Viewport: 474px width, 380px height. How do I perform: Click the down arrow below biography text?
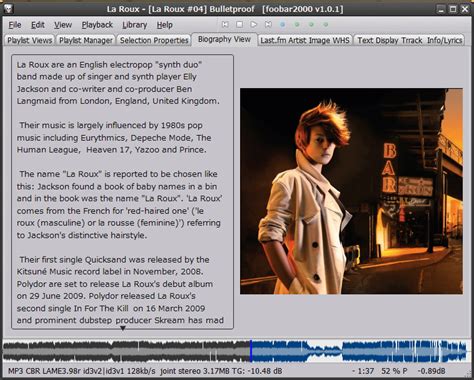point(123,328)
